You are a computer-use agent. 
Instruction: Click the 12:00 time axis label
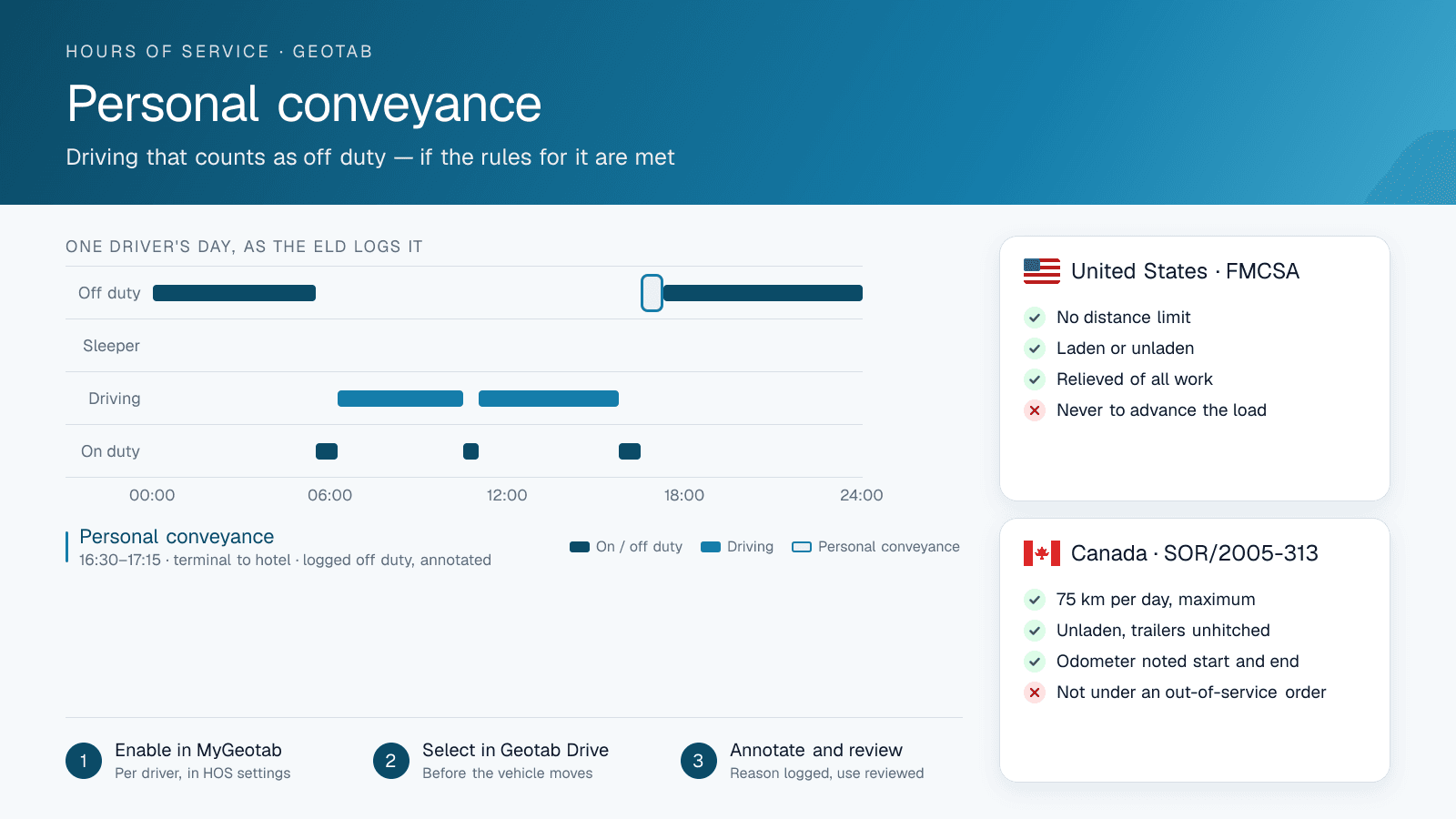pos(507,495)
